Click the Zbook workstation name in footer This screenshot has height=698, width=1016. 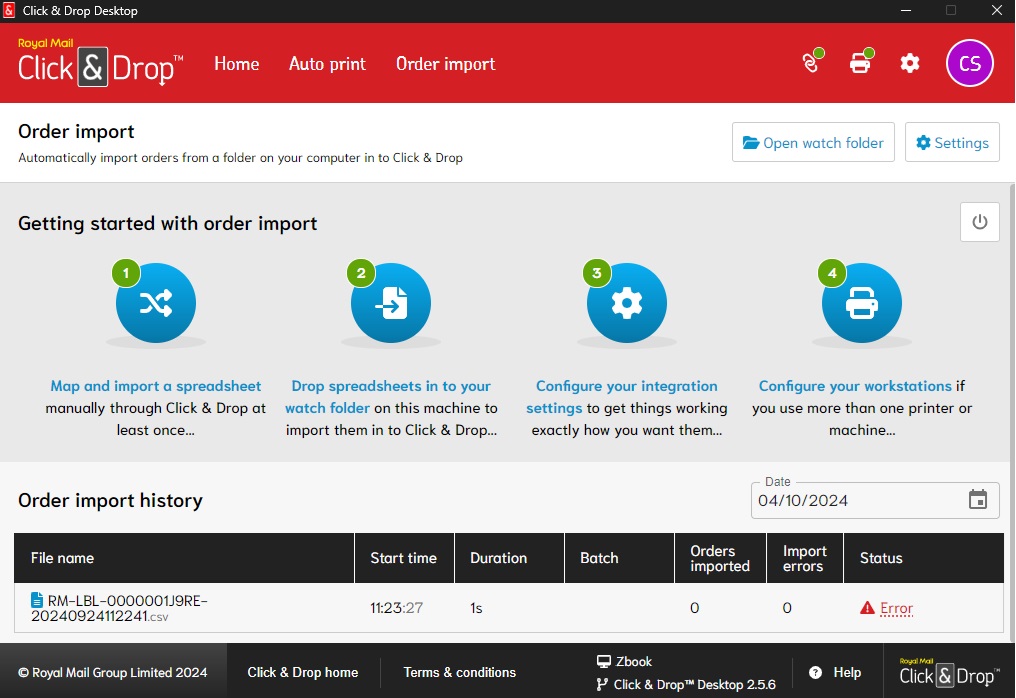coord(634,661)
